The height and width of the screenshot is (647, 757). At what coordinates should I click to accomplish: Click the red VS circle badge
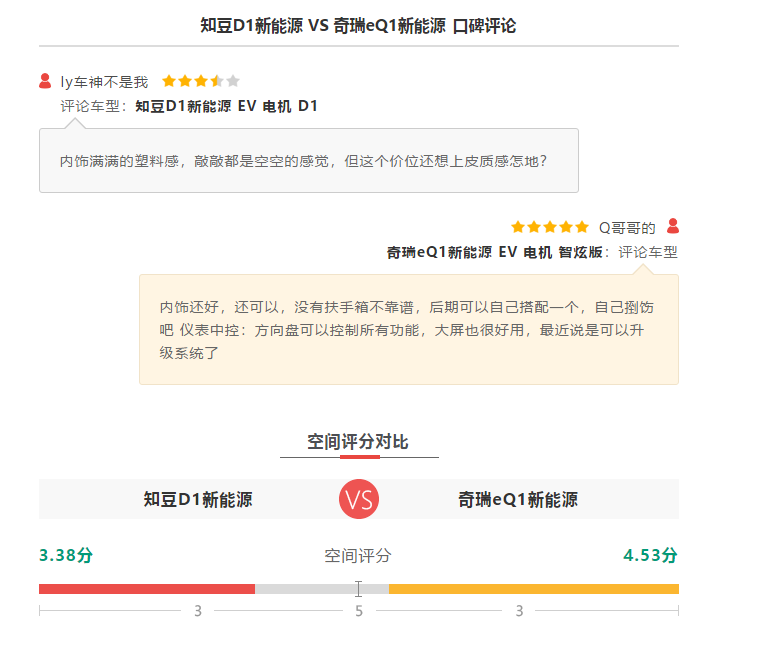(x=359, y=499)
